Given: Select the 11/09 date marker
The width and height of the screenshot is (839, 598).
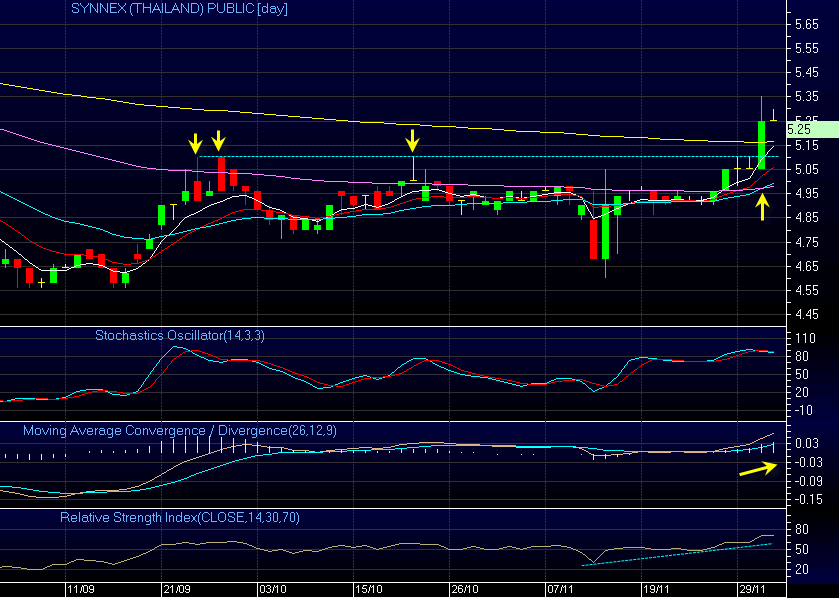Looking at the screenshot, I should pos(80,590).
